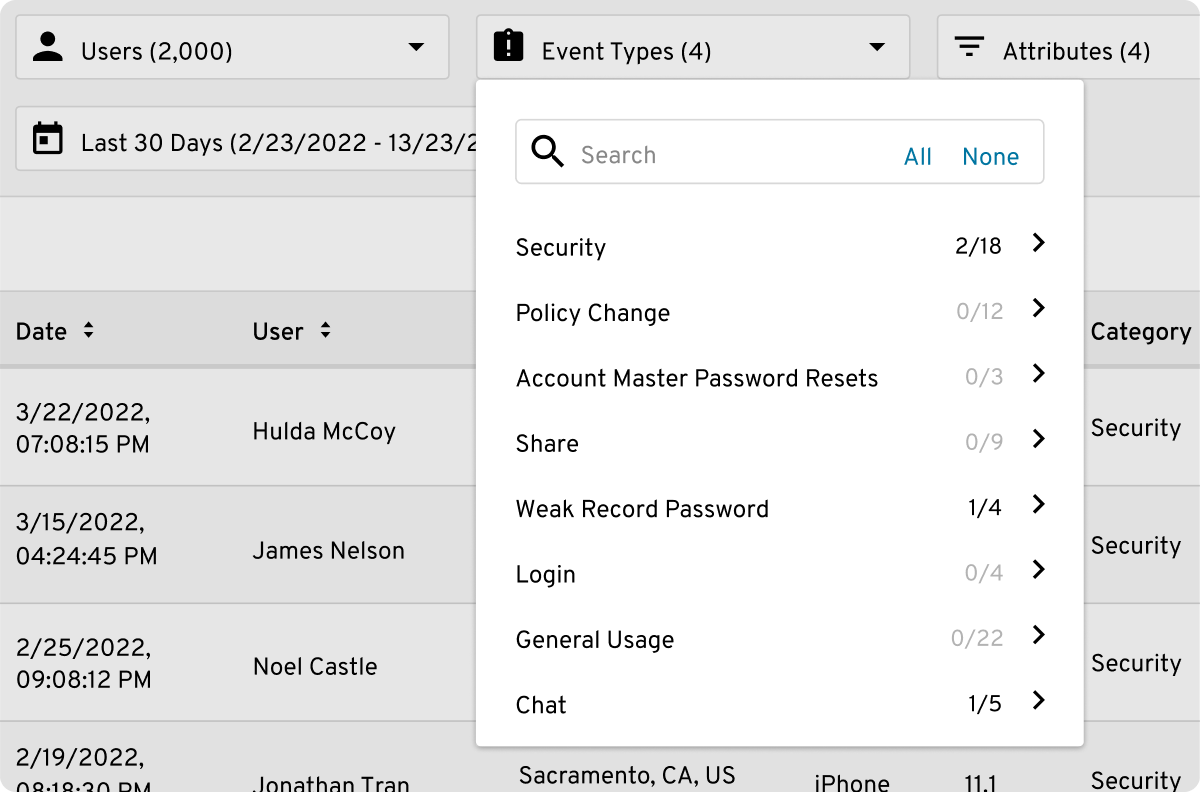Viewport: 1200px width, 792px height.
Task: Click the 1/4 count beside Weak Record Password
Action: pos(985,508)
